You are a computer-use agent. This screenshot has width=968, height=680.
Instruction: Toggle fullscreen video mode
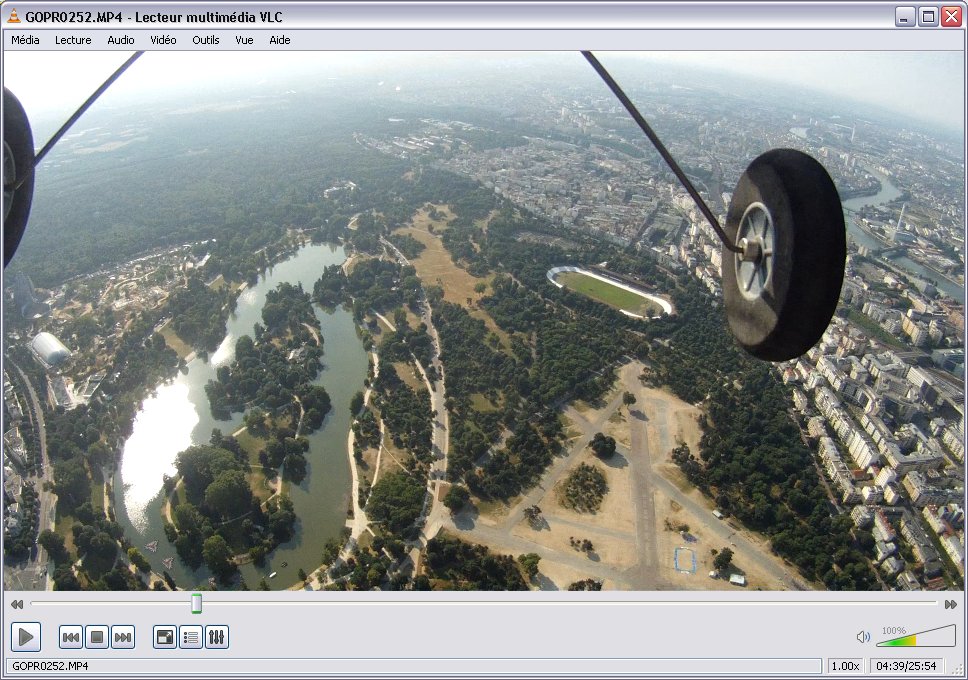tap(165, 637)
